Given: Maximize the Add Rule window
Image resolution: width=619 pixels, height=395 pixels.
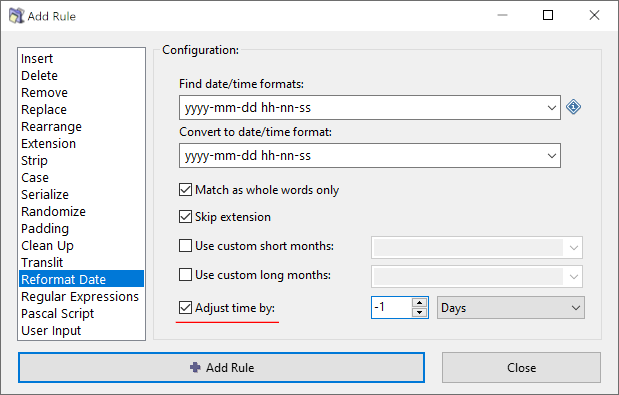Looking at the screenshot, I should [548, 15].
